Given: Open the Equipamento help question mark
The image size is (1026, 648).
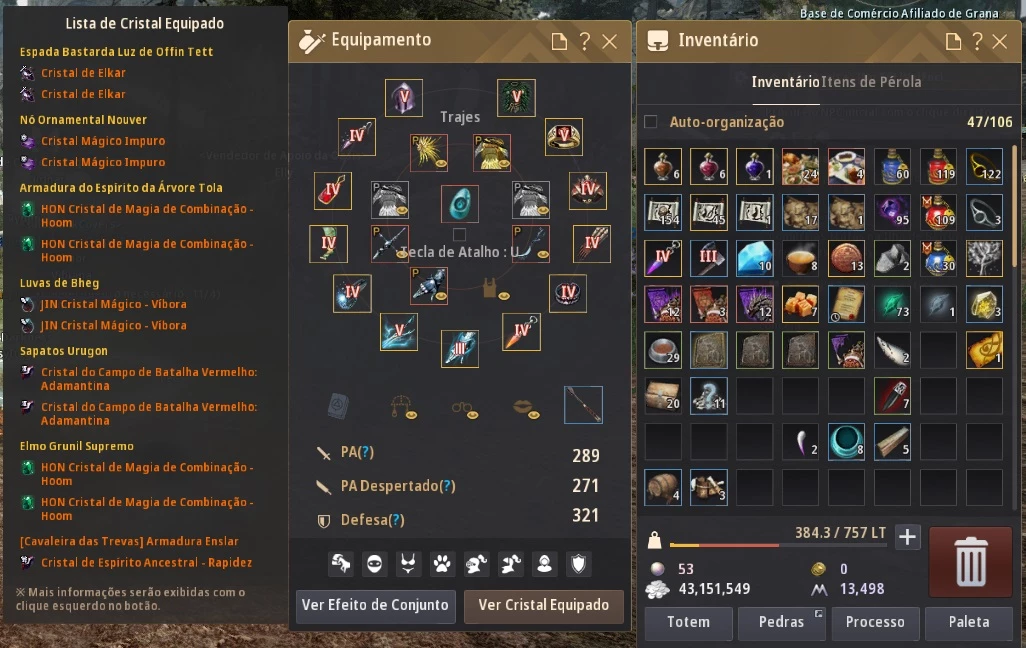Looking at the screenshot, I should [x=584, y=42].
